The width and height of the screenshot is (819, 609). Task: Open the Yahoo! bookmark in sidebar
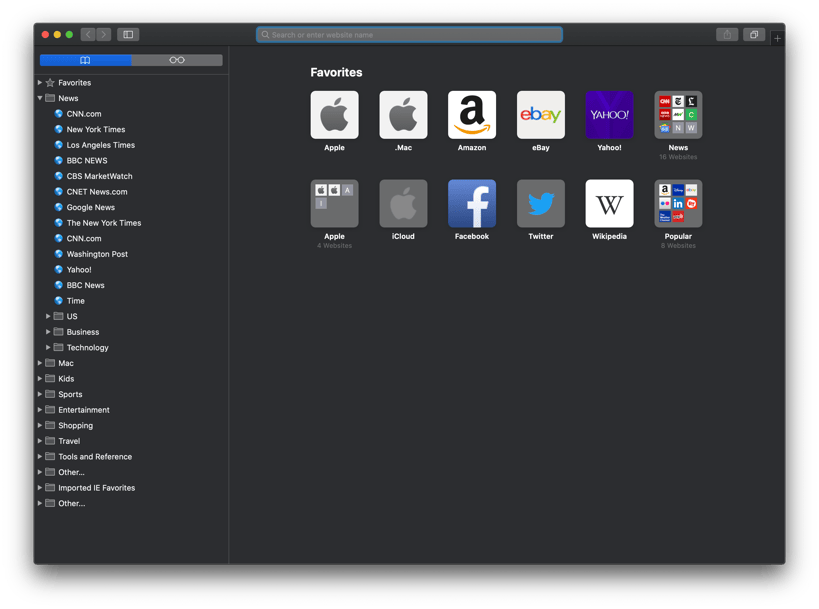click(79, 270)
